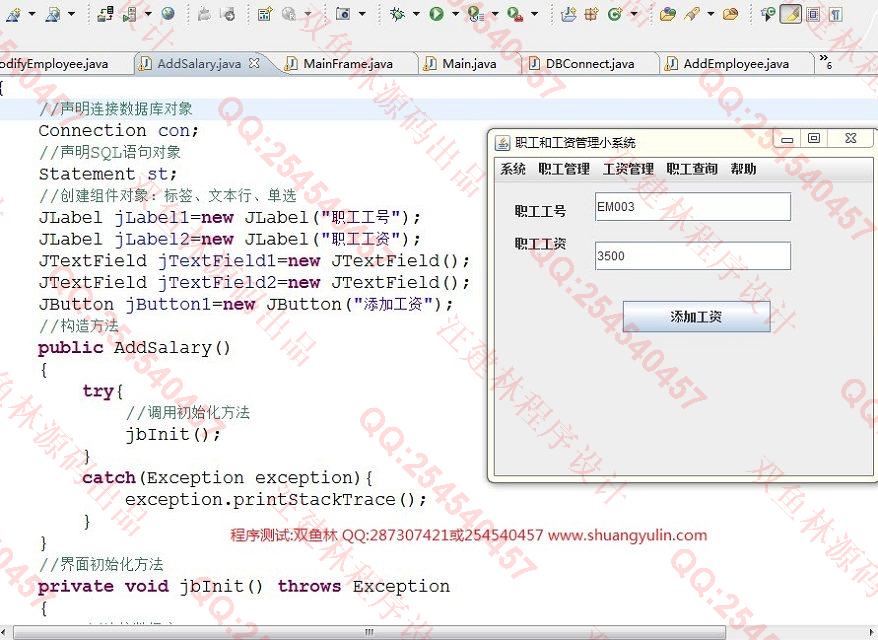The width and height of the screenshot is (878, 640).
Task: Click the editor horizontal scrollbar thumb
Action: click(370, 632)
